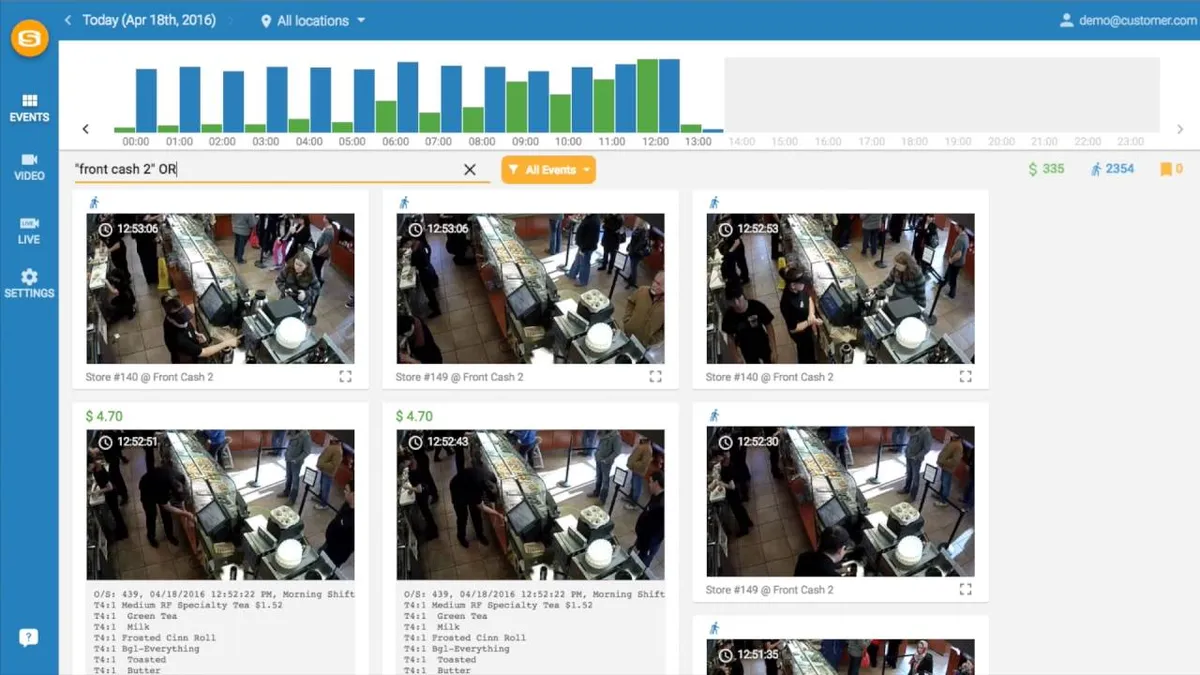1200x675 pixels.
Task: Expand fullscreen on 12:52:53 Store #140 card
Action: click(x=966, y=377)
